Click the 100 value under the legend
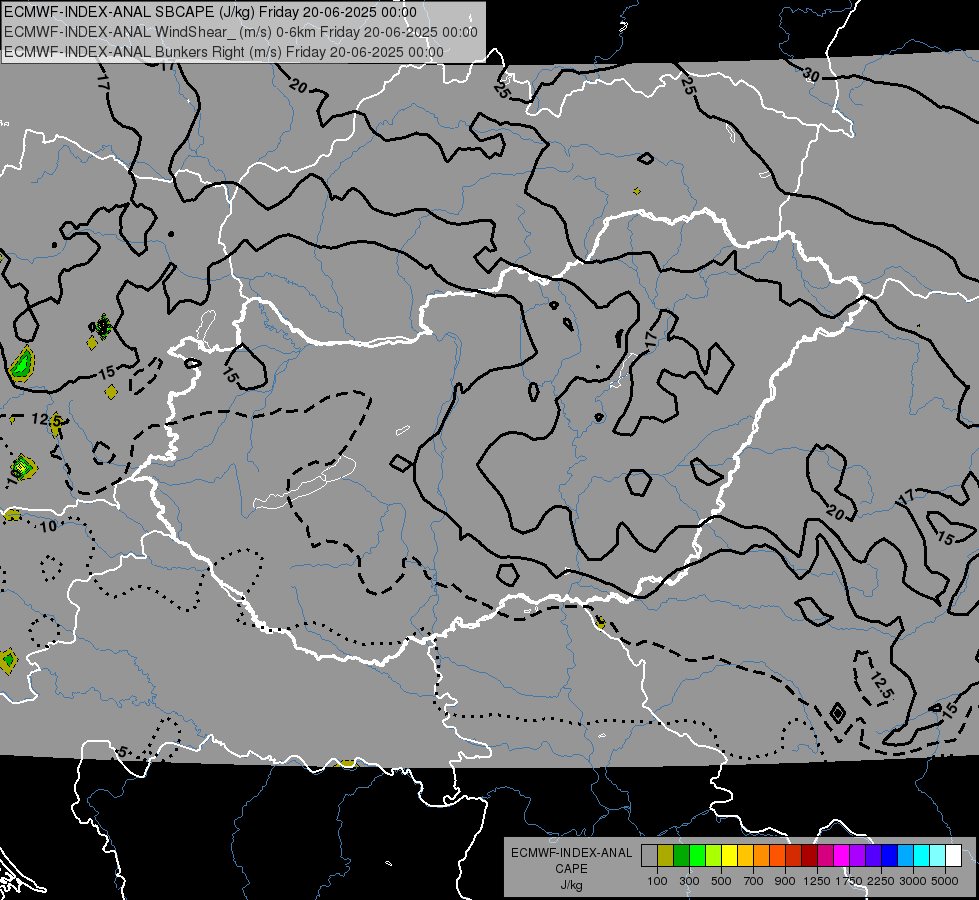The height and width of the screenshot is (900, 979). (657, 881)
